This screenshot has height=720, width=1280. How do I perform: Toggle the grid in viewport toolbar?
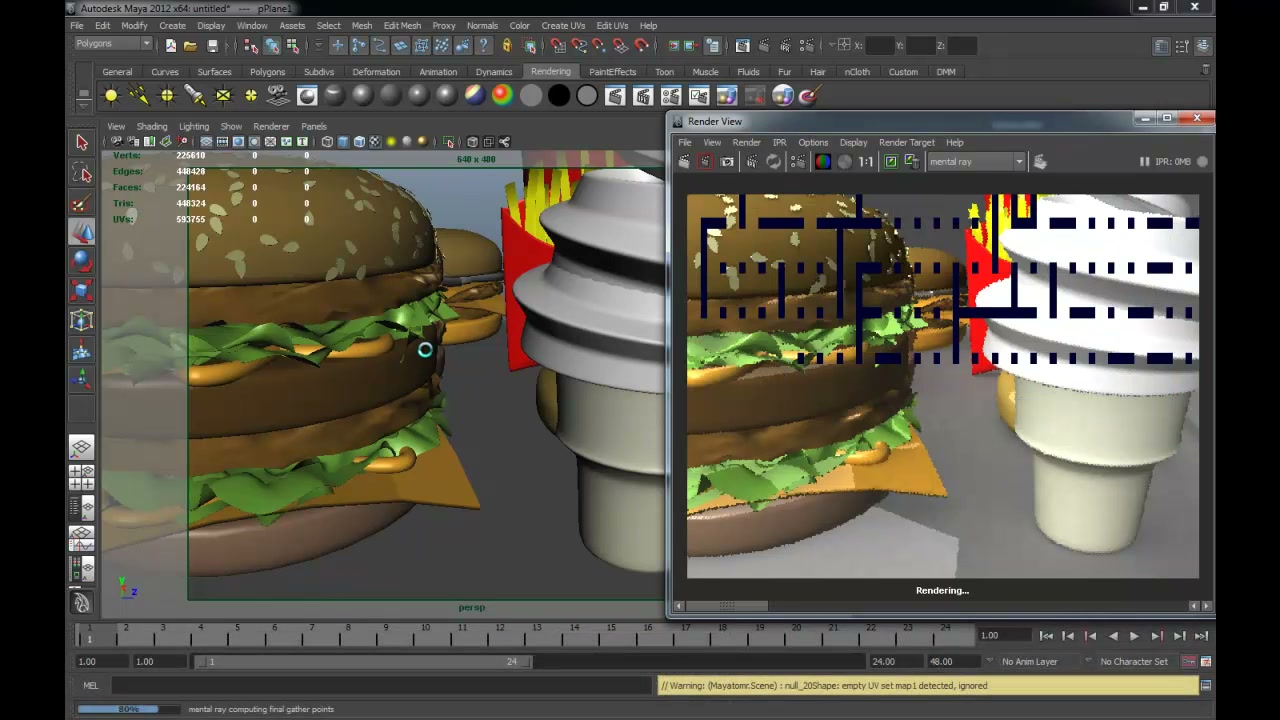pyautogui.click(x=206, y=142)
